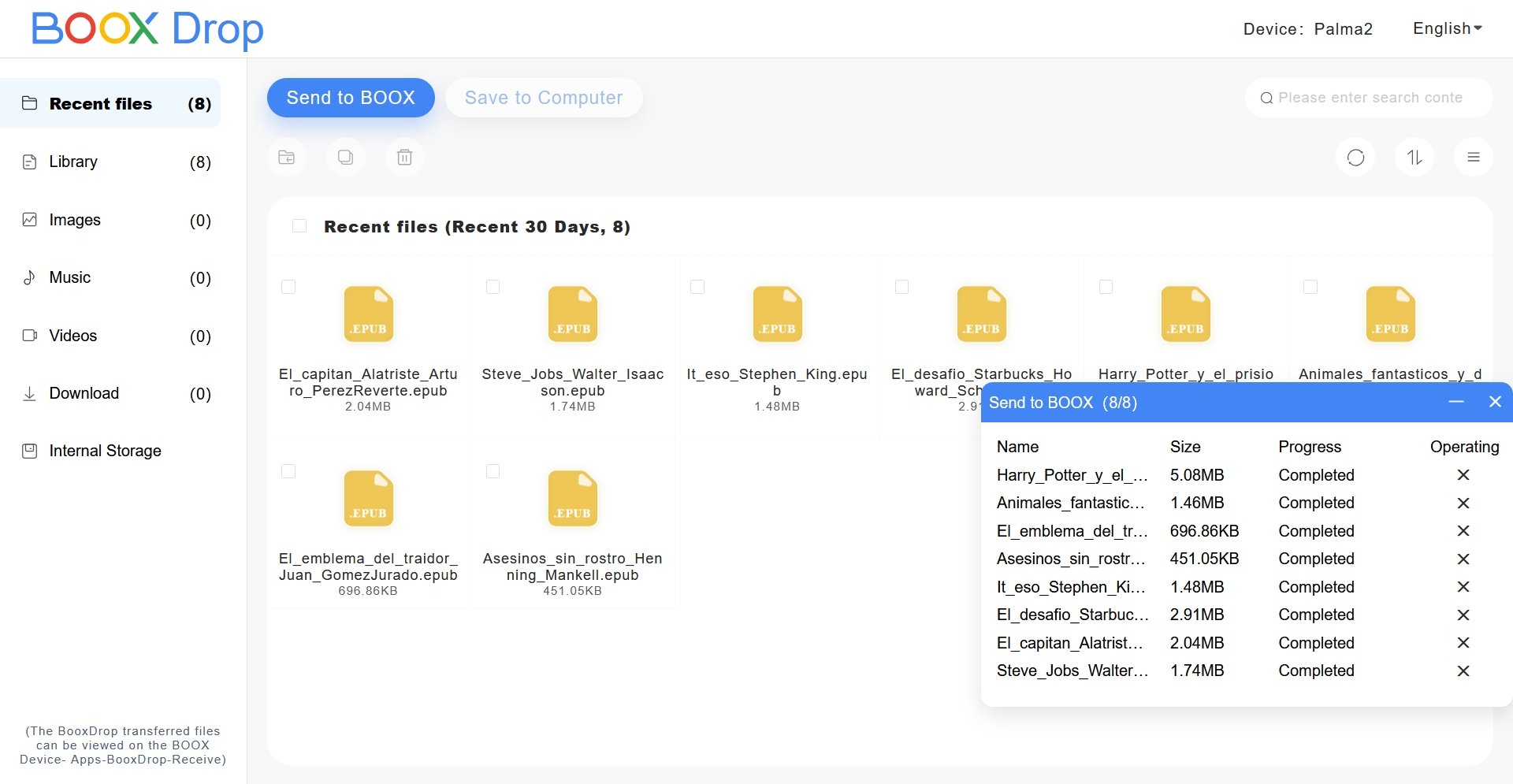Check the El_emblema_del_traidor file checkbox
Screen dimensions: 1513x784
tap(288, 471)
